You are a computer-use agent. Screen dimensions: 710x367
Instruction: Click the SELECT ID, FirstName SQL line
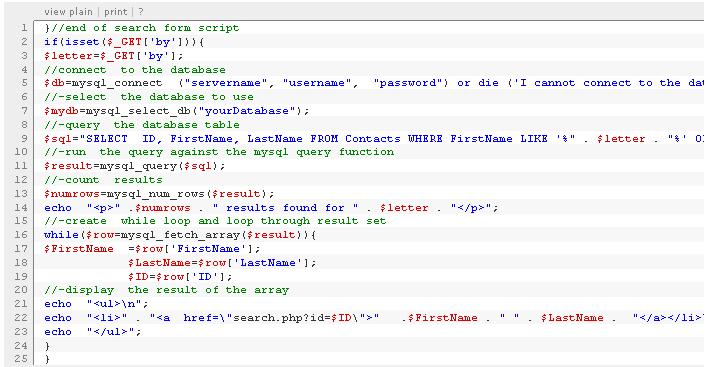[374, 138]
